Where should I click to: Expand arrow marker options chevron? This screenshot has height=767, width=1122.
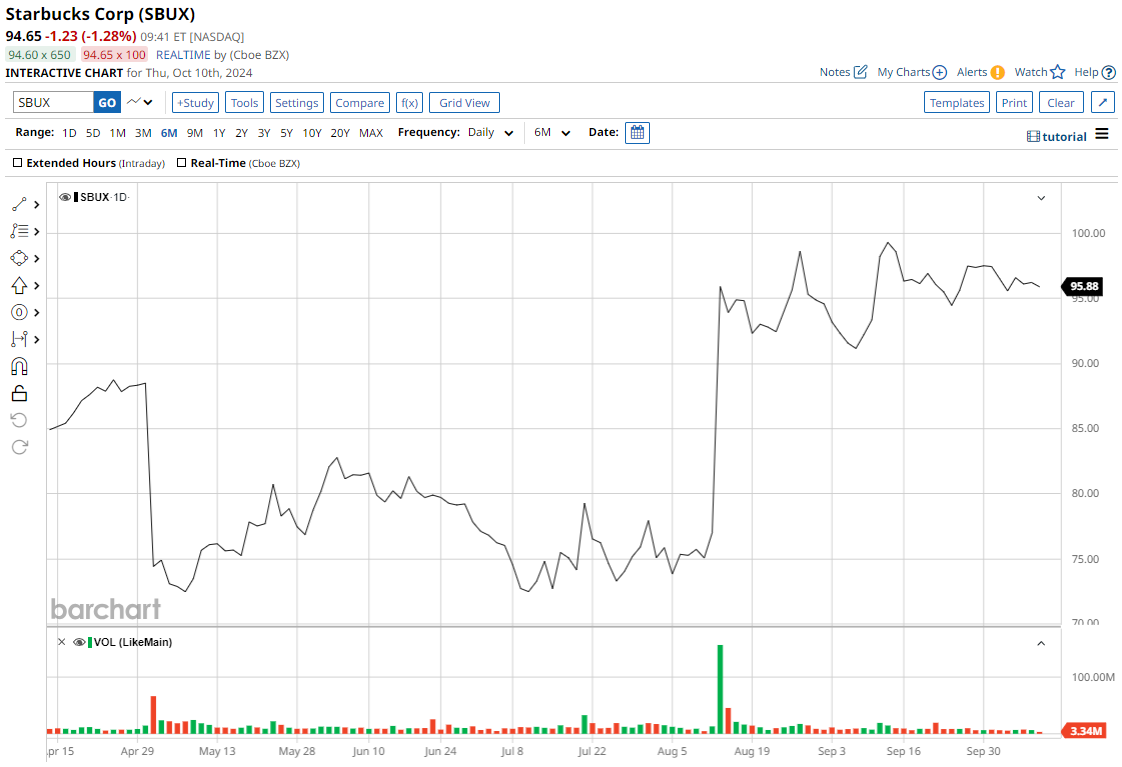point(36,285)
